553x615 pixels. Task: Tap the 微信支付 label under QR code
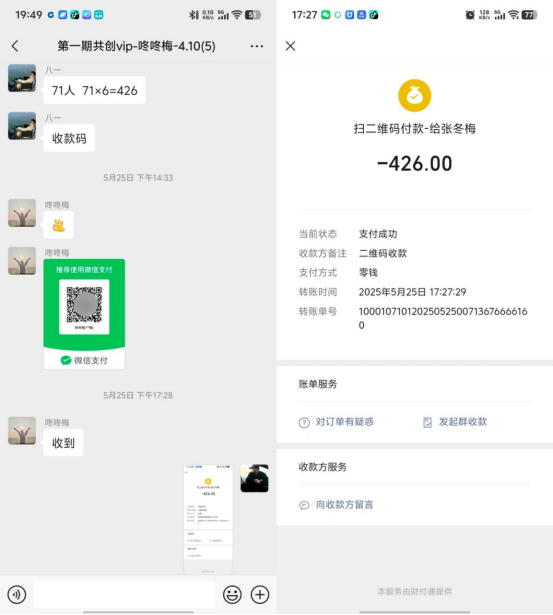(x=84, y=360)
